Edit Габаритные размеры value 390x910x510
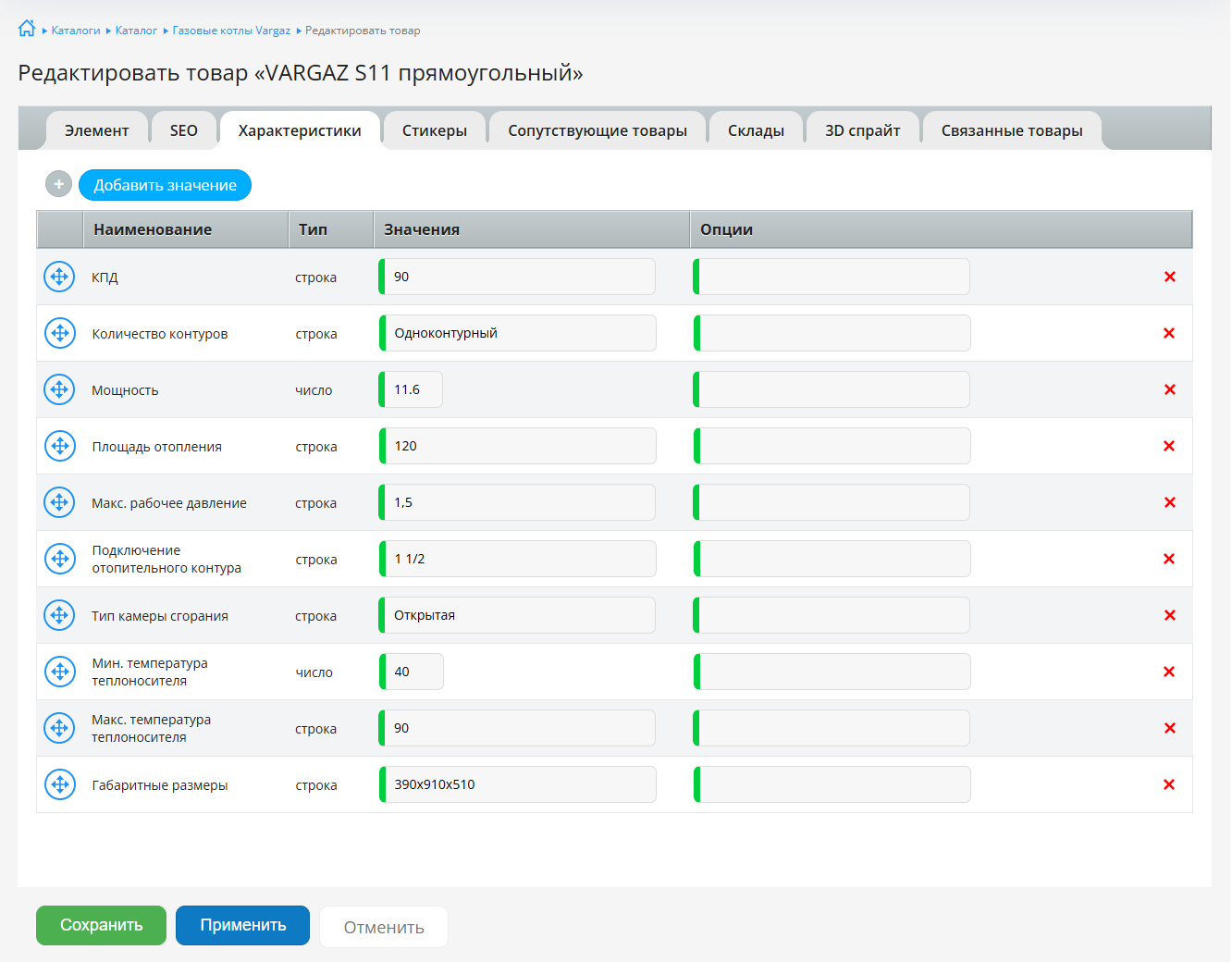The image size is (1232, 962). tap(517, 784)
